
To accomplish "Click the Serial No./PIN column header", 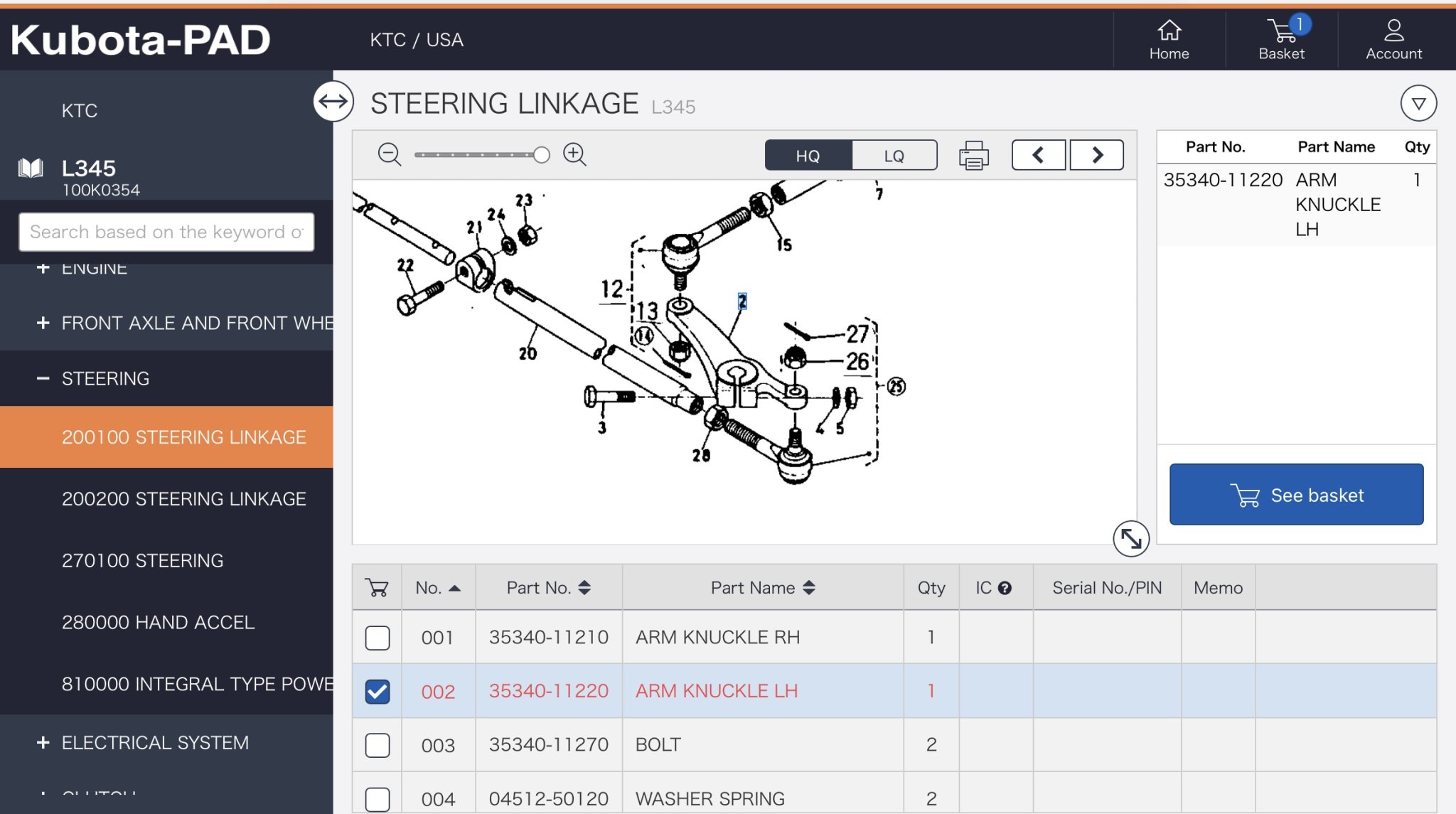I will click(x=1107, y=588).
